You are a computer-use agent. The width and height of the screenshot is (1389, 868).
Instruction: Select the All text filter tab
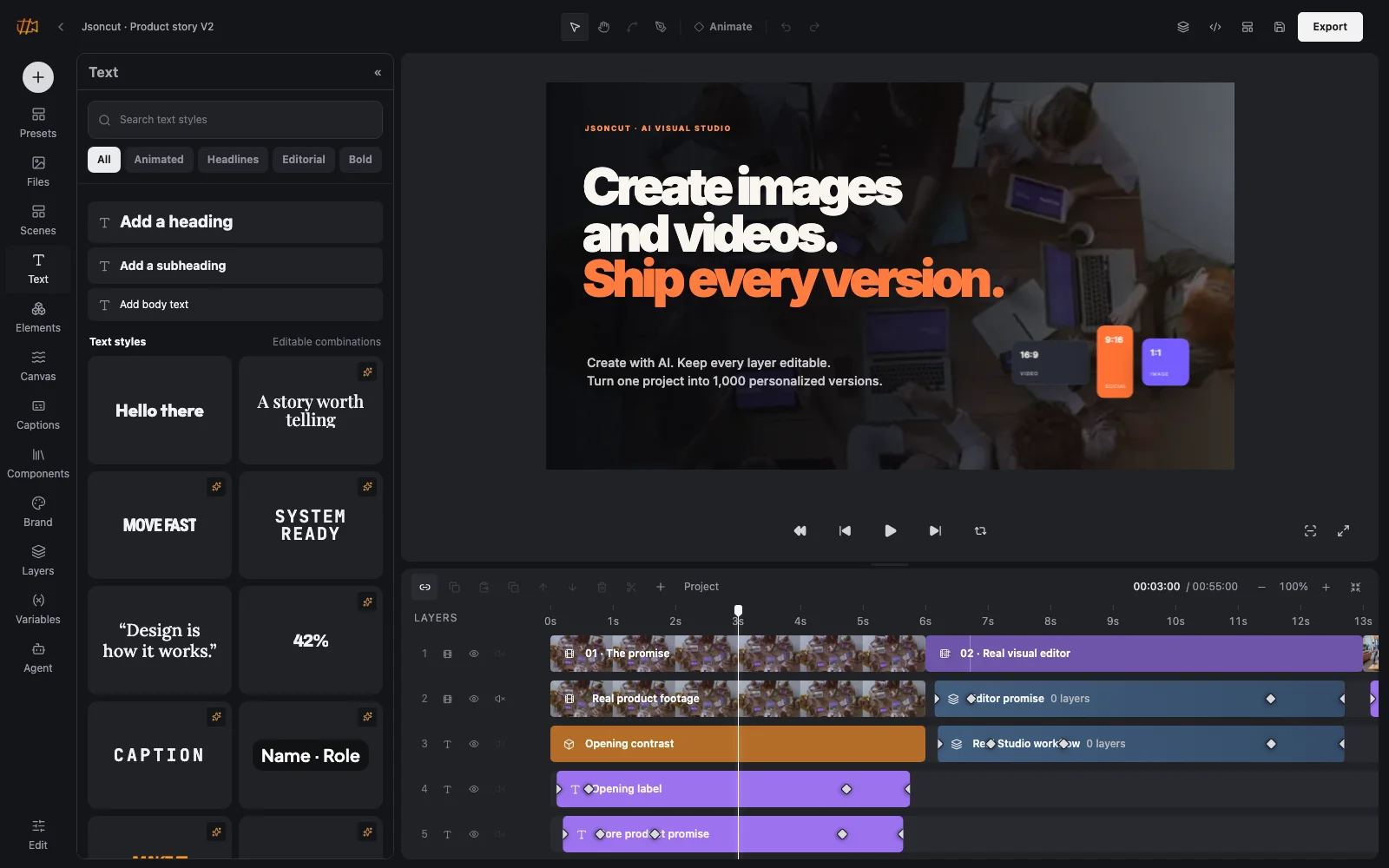pyautogui.click(x=104, y=160)
